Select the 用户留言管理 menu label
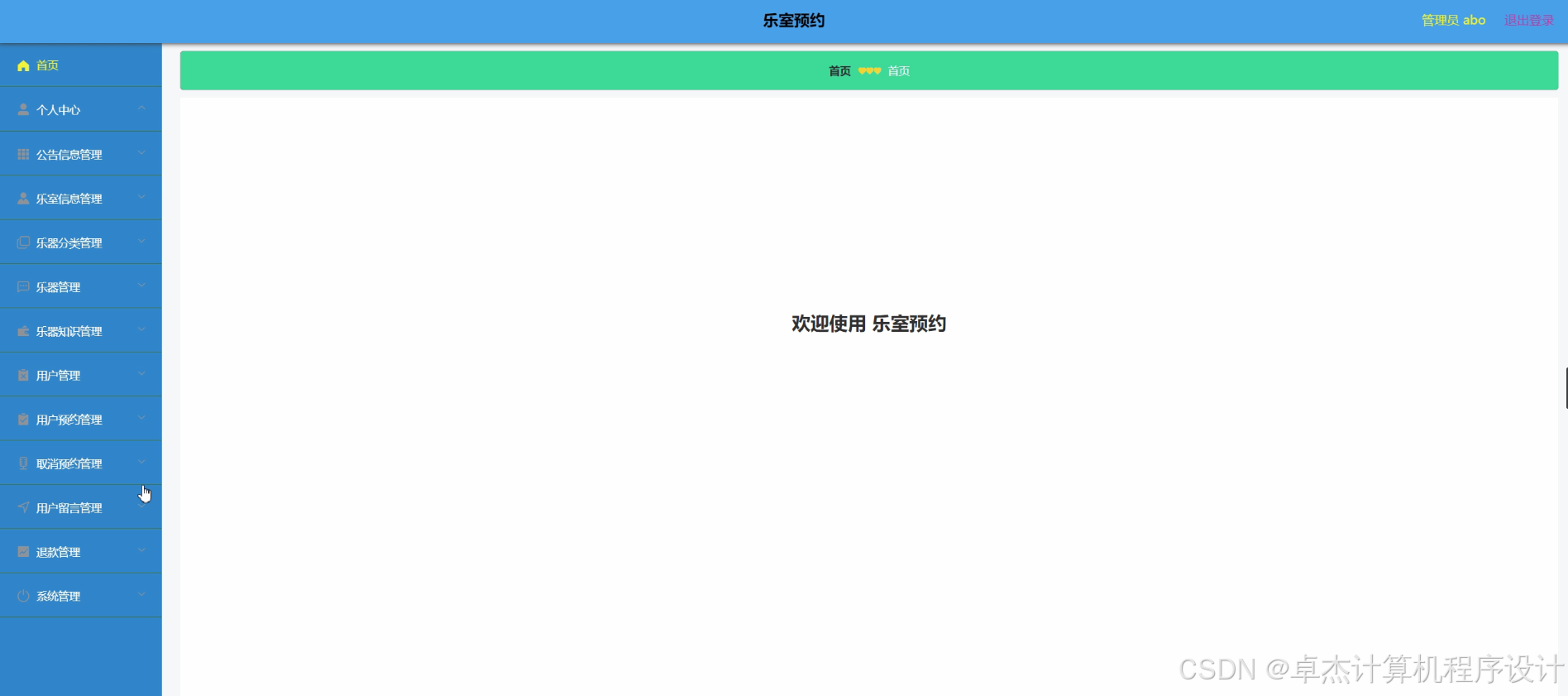1568x696 pixels. (x=69, y=508)
